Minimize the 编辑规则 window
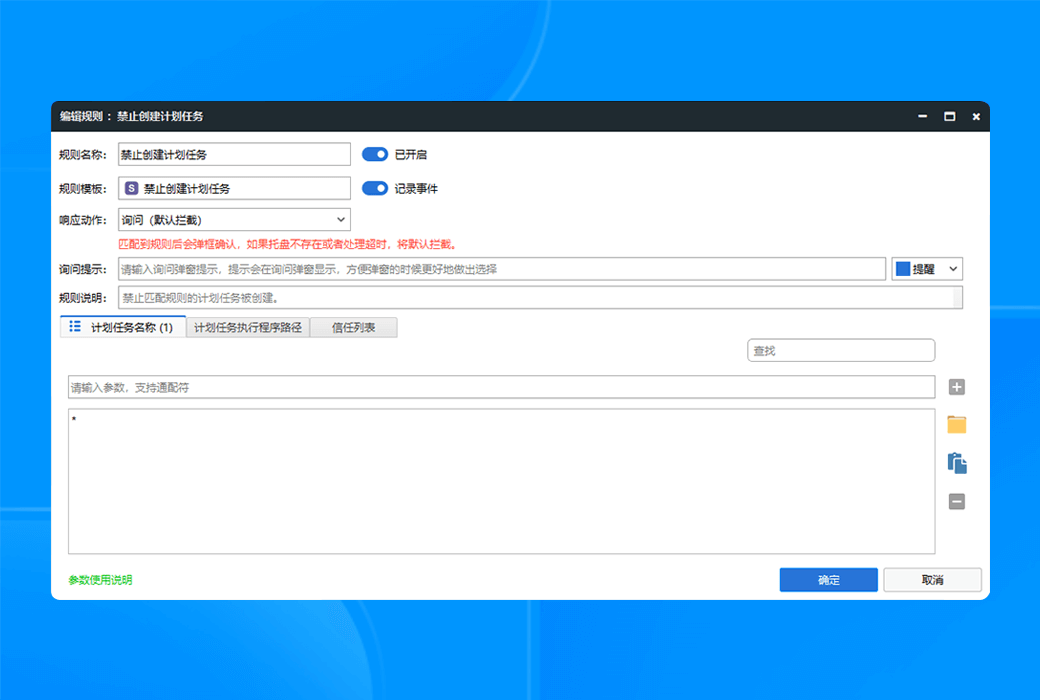The width and height of the screenshot is (1040, 700). (922, 116)
